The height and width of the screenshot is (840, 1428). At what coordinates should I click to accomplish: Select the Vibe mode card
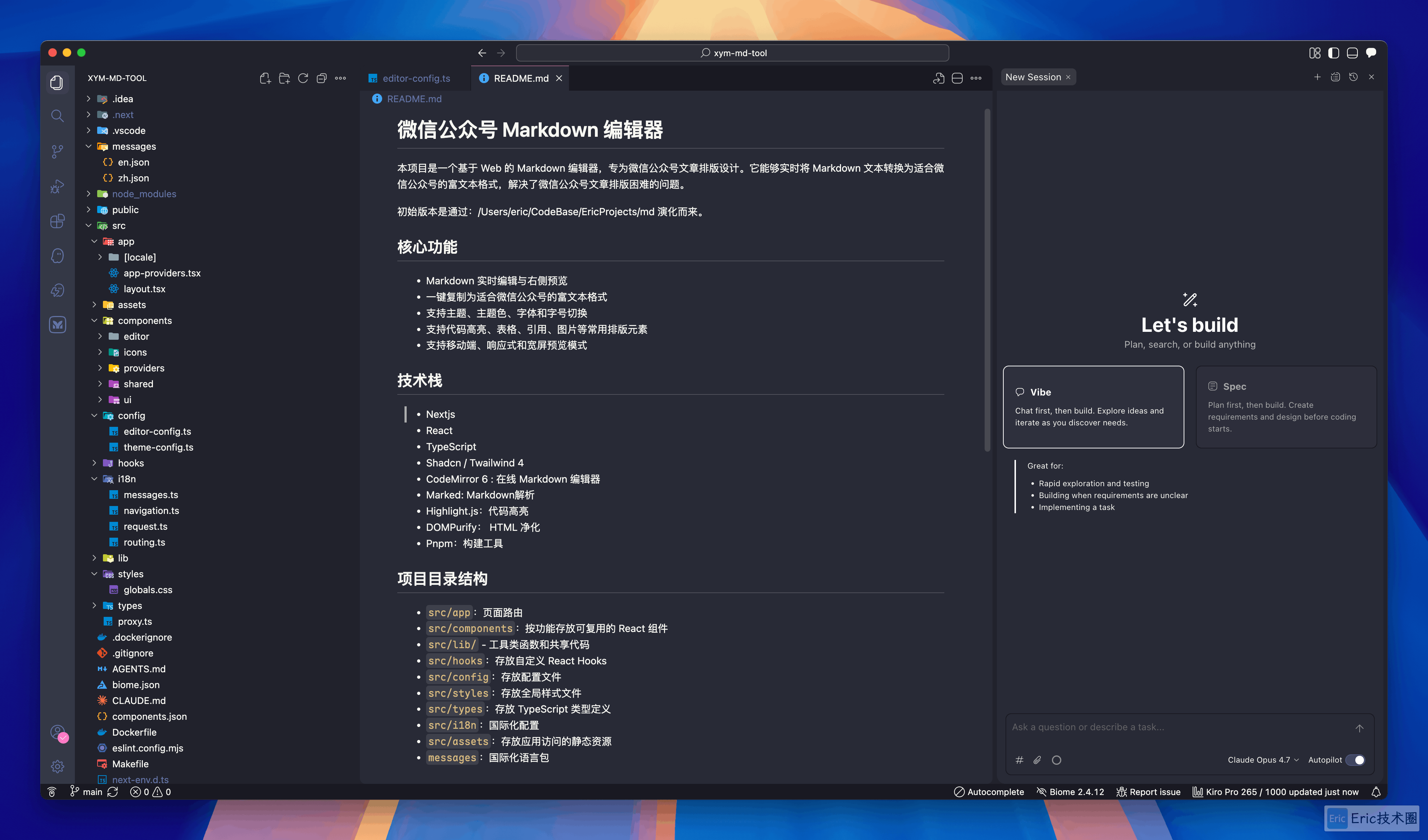tap(1093, 407)
